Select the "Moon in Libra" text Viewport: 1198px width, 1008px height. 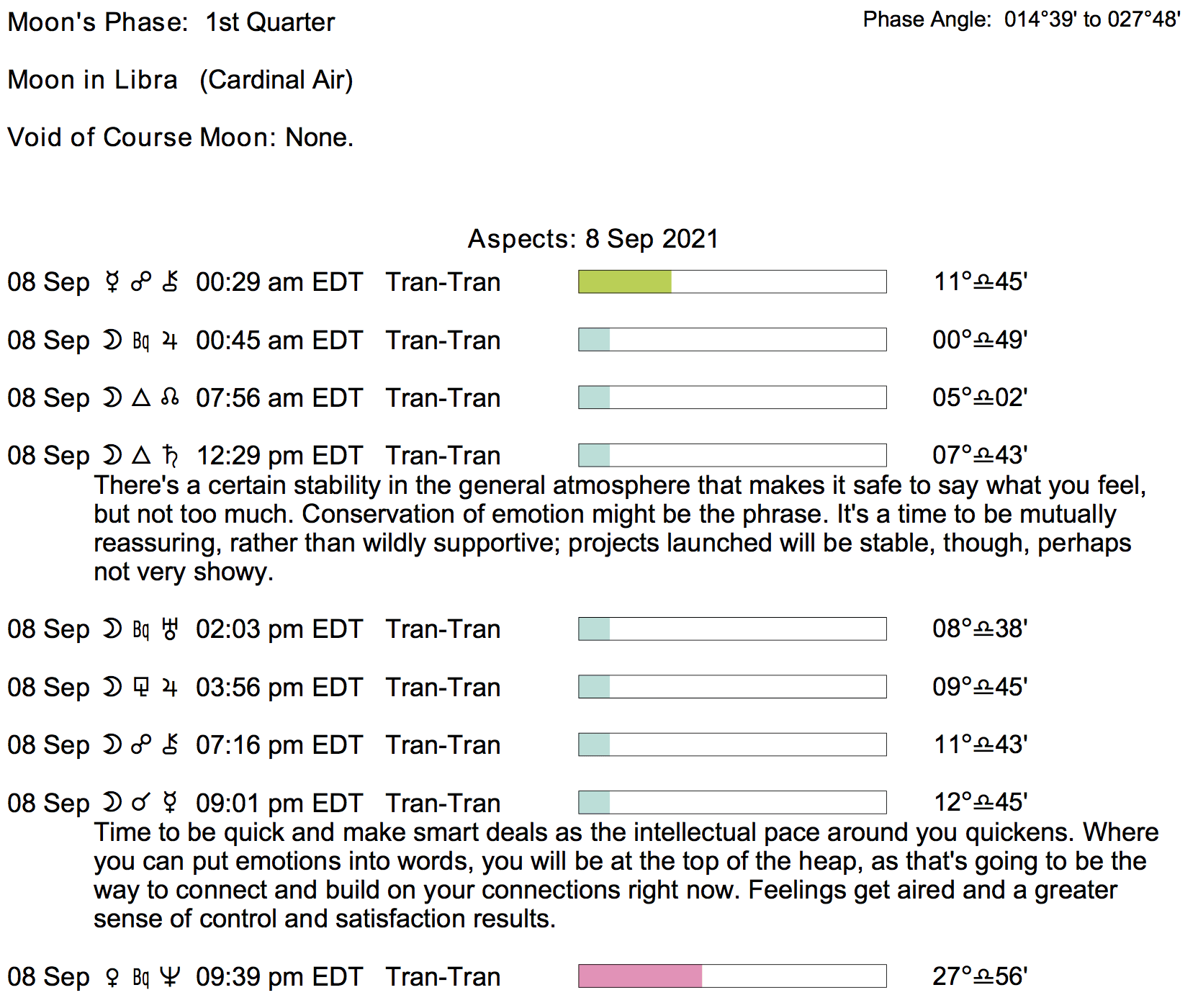tap(92, 80)
